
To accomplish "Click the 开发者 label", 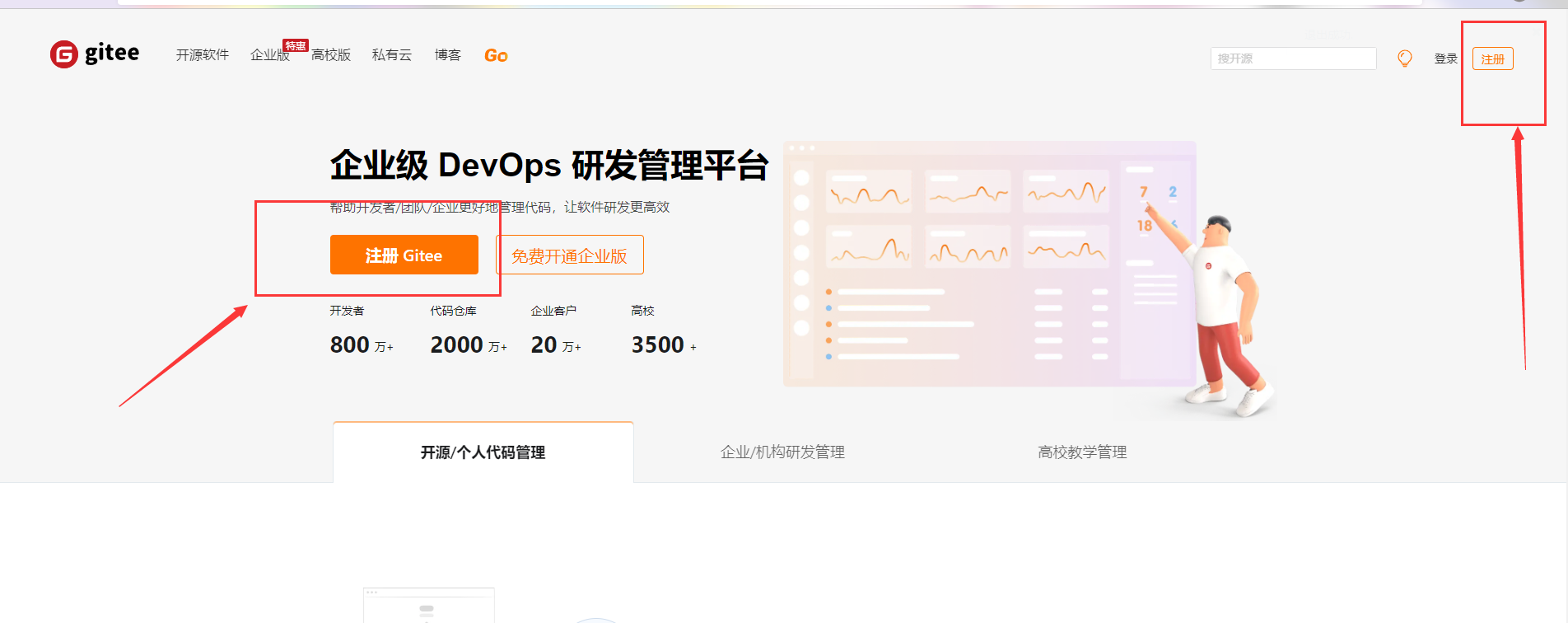I will click(347, 311).
